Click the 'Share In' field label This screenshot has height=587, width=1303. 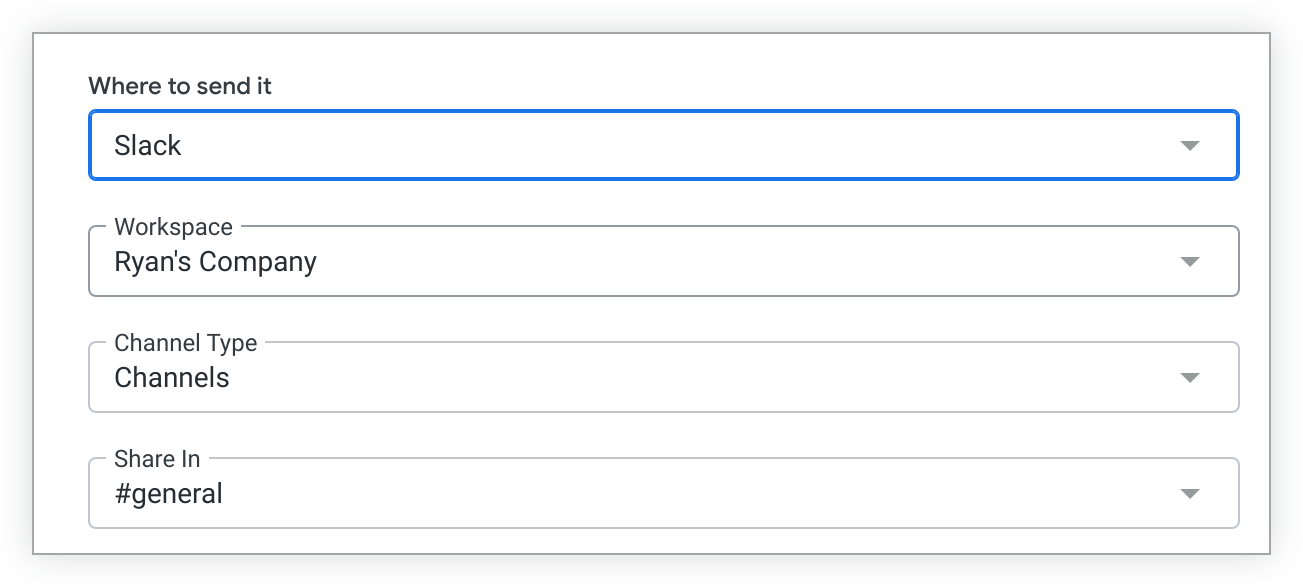[157, 459]
